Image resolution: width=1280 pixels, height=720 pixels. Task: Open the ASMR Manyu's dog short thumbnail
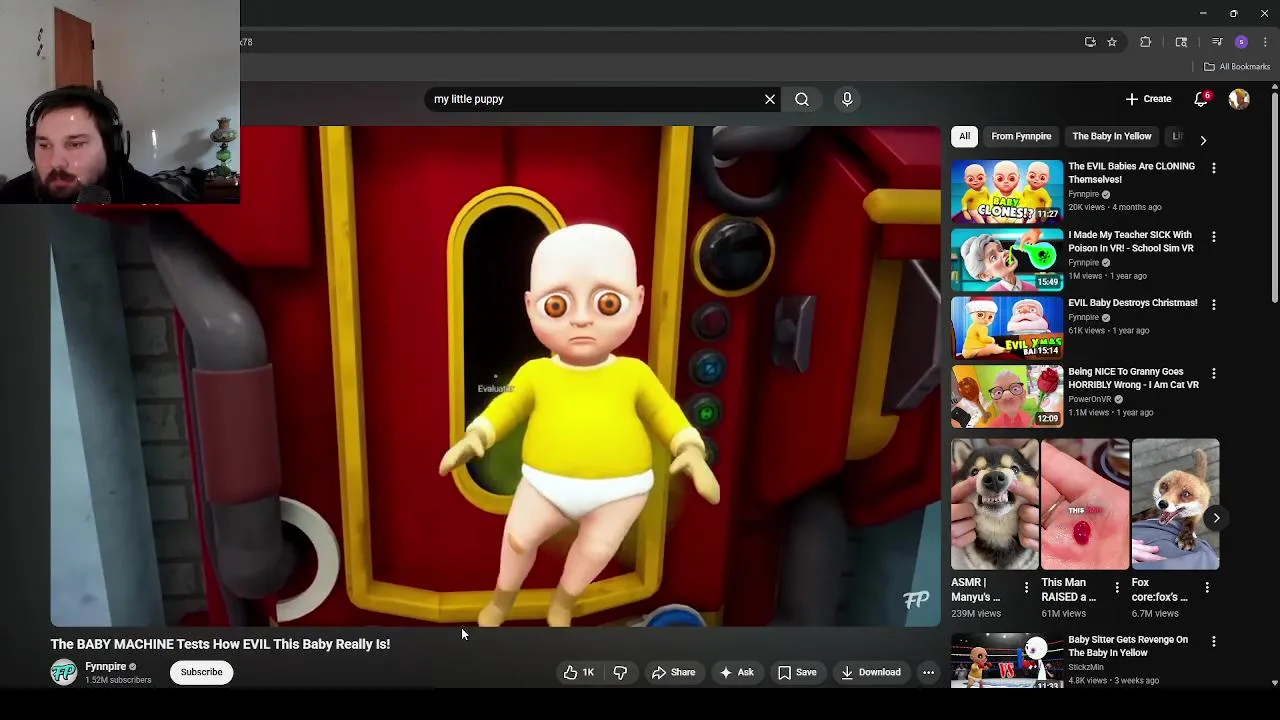[x=995, y=504]
